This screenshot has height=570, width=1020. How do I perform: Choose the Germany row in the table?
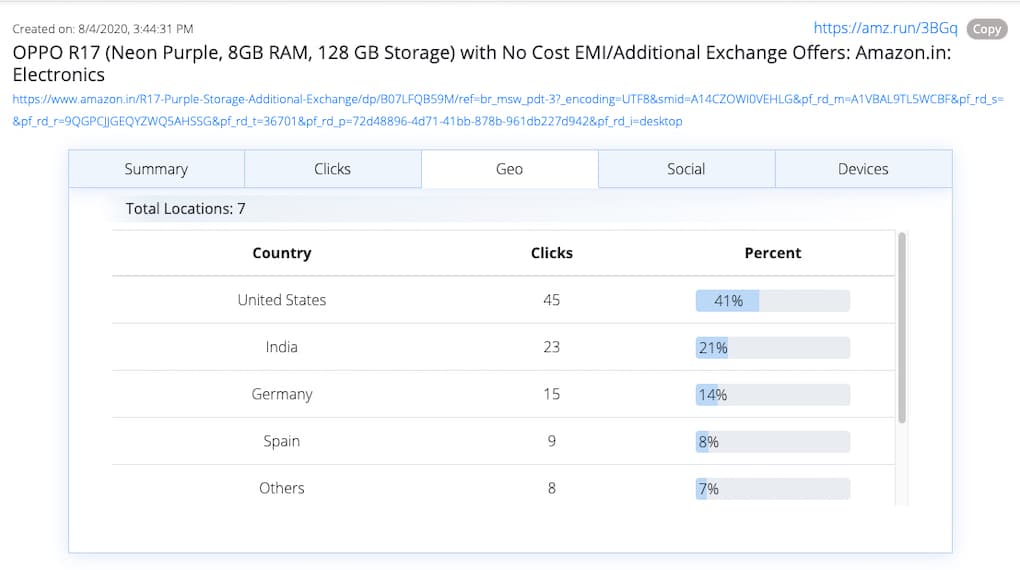281,394
